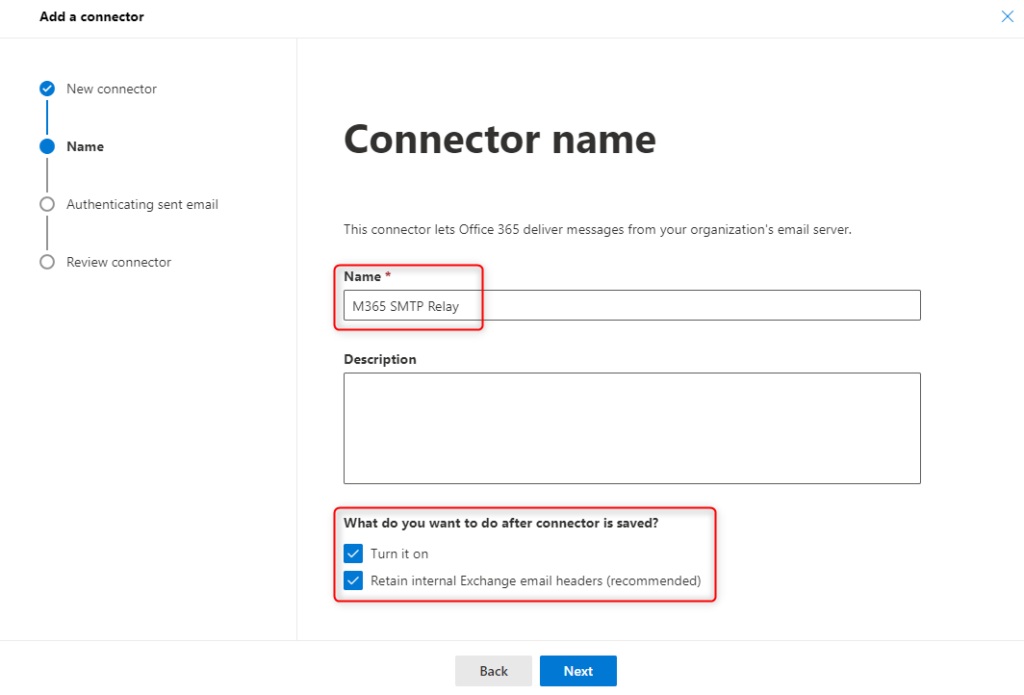Select the New connector step label

(111, 88)
